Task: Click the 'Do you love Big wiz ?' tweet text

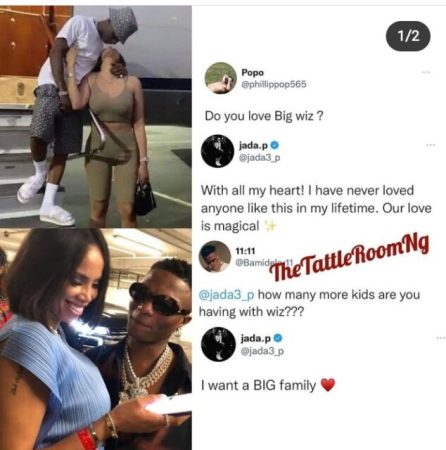Action: click(264, 116)
